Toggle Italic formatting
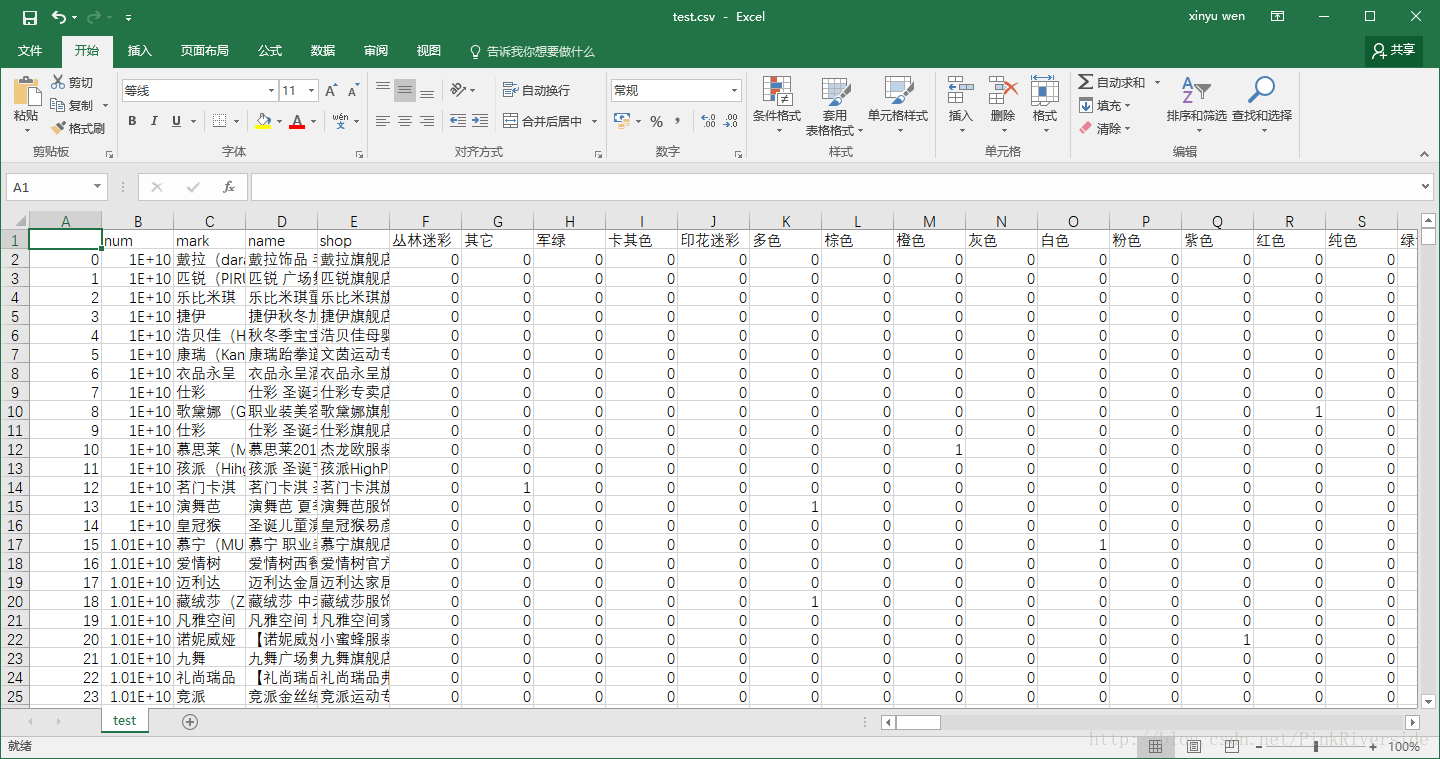 154,121
